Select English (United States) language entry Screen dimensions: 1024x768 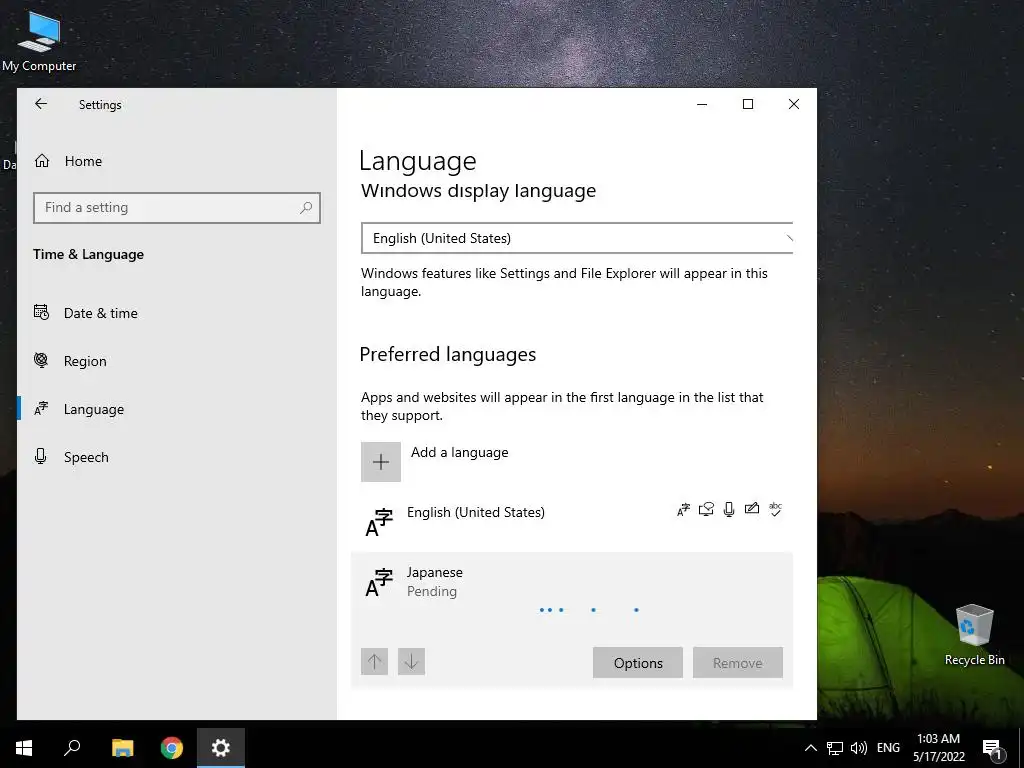tap(572, 521)
